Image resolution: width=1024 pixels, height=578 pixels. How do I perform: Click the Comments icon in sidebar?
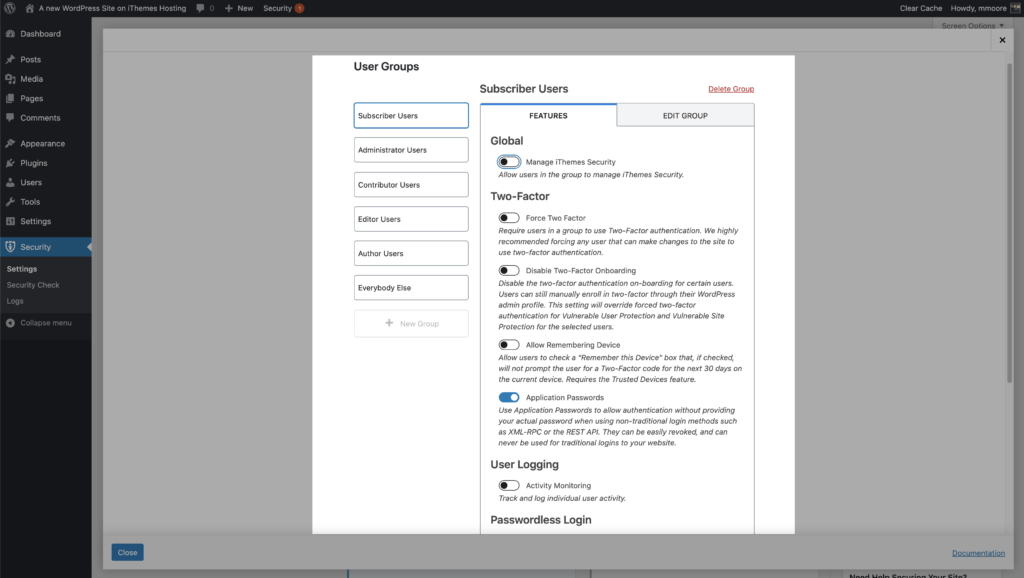click(10, 118)
